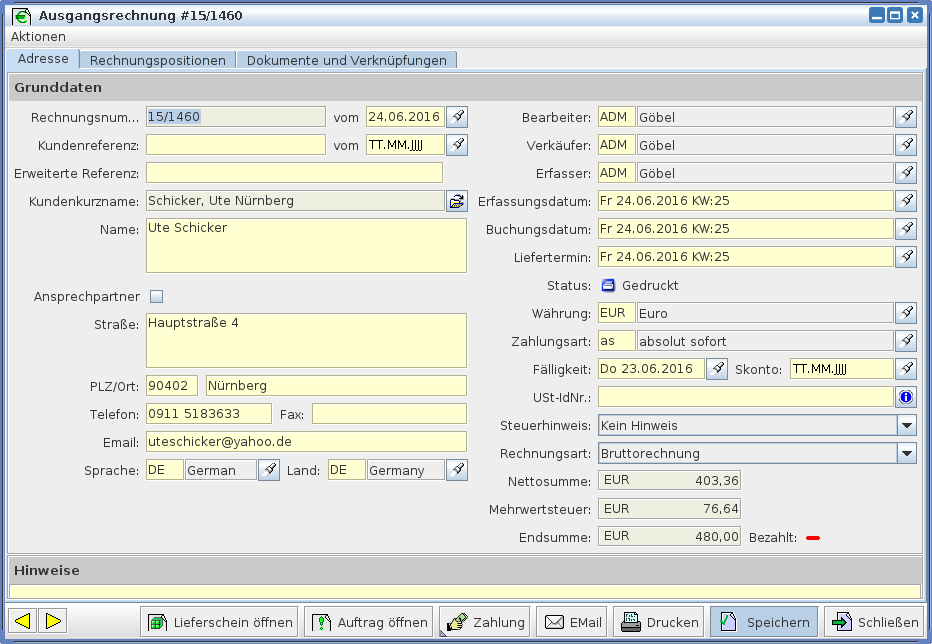The height and width of the screenshot is (644, 932).
Task: Click the Speichern button
Action: [764, 622]
